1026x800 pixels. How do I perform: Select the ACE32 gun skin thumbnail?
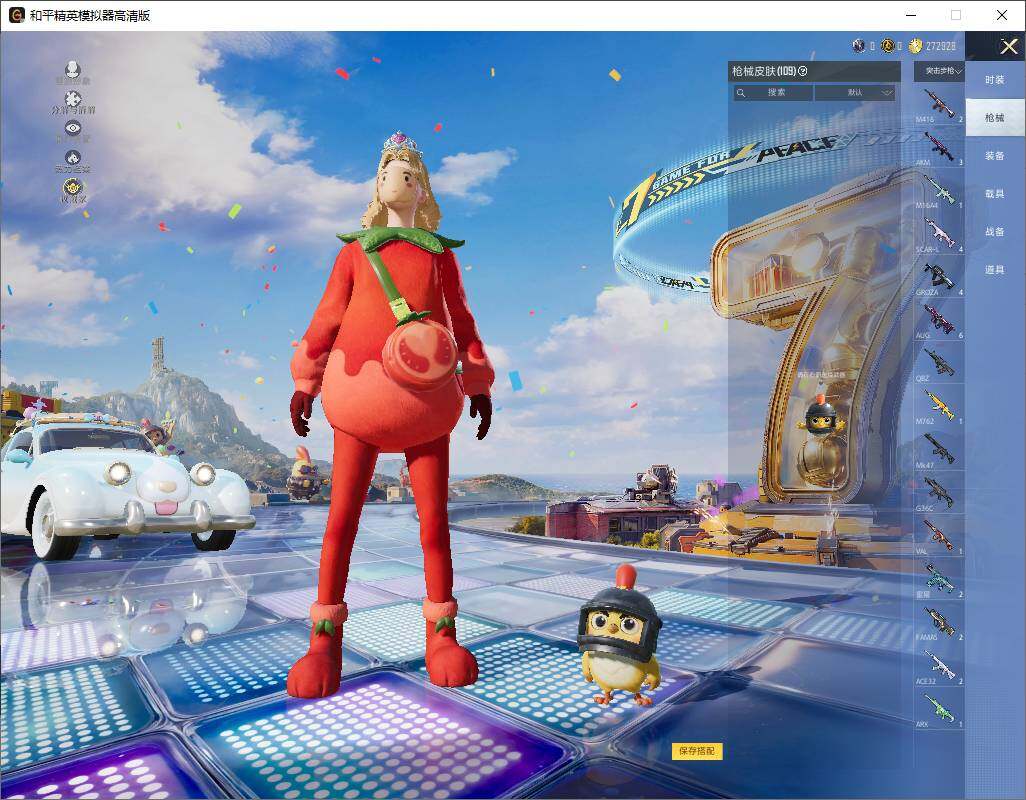click(x=939, y=665)
